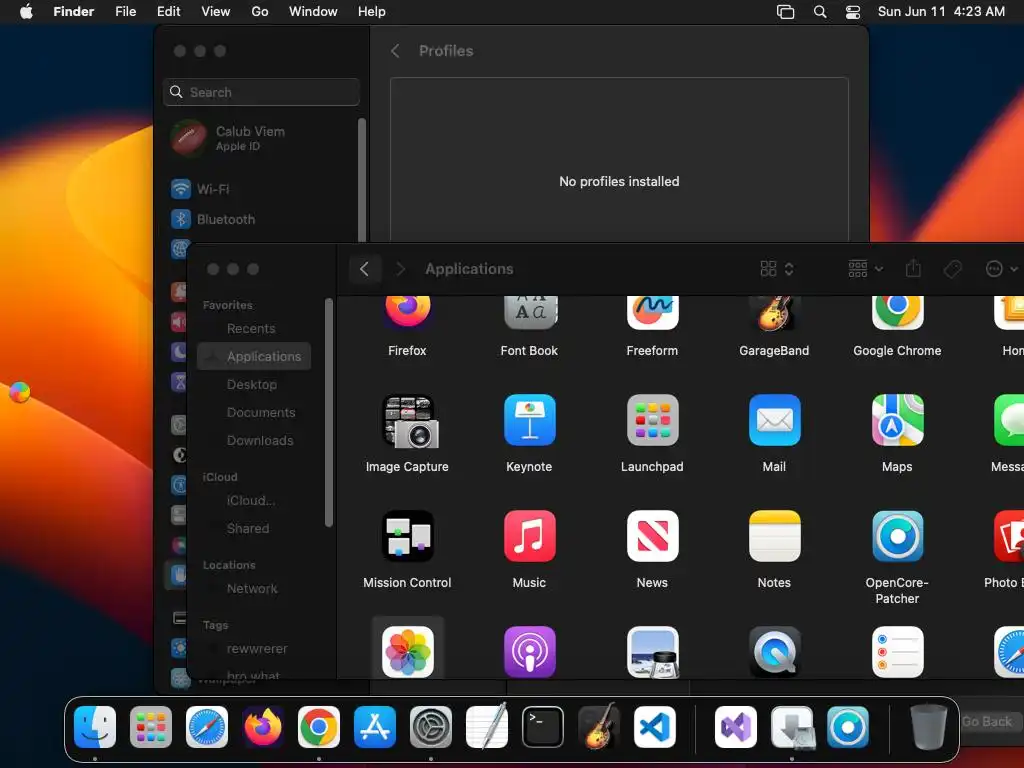Open the Reminders app icon
The height and width of the screenshot is (768, 1024).
897,652
